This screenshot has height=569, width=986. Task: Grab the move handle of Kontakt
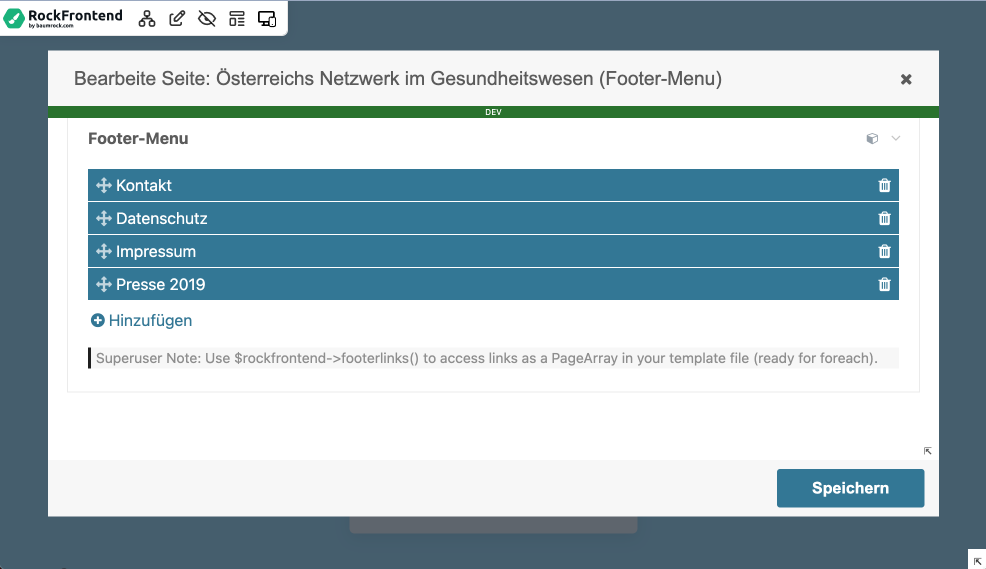click(103, 185)
